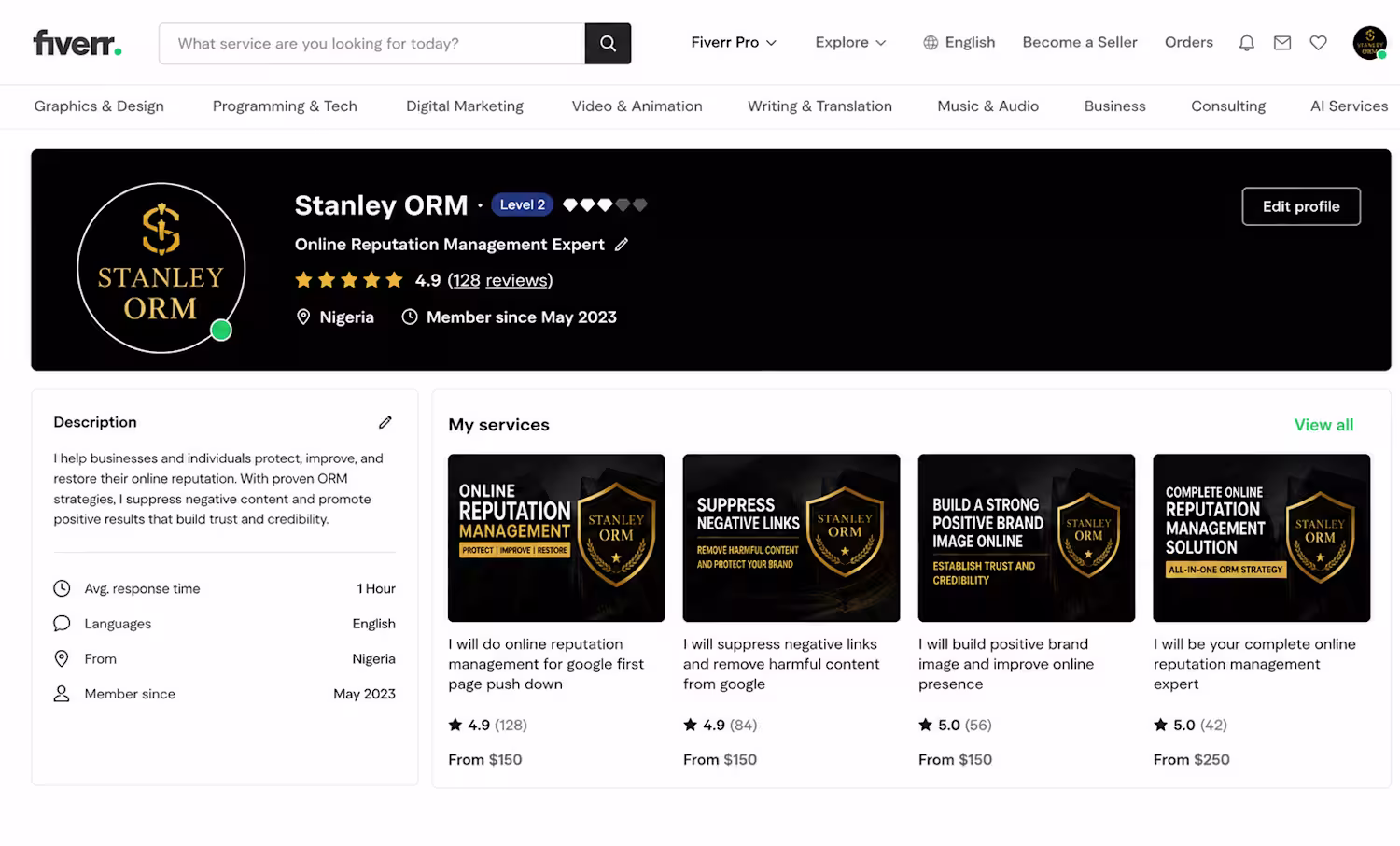
Task: Open the AI Services category
Action: tap(1350, 106)
